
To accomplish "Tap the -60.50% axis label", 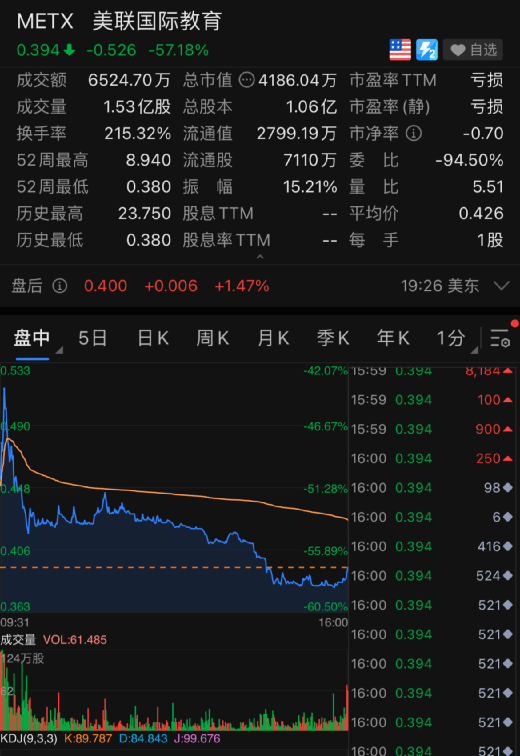I will tap(325, 607).
